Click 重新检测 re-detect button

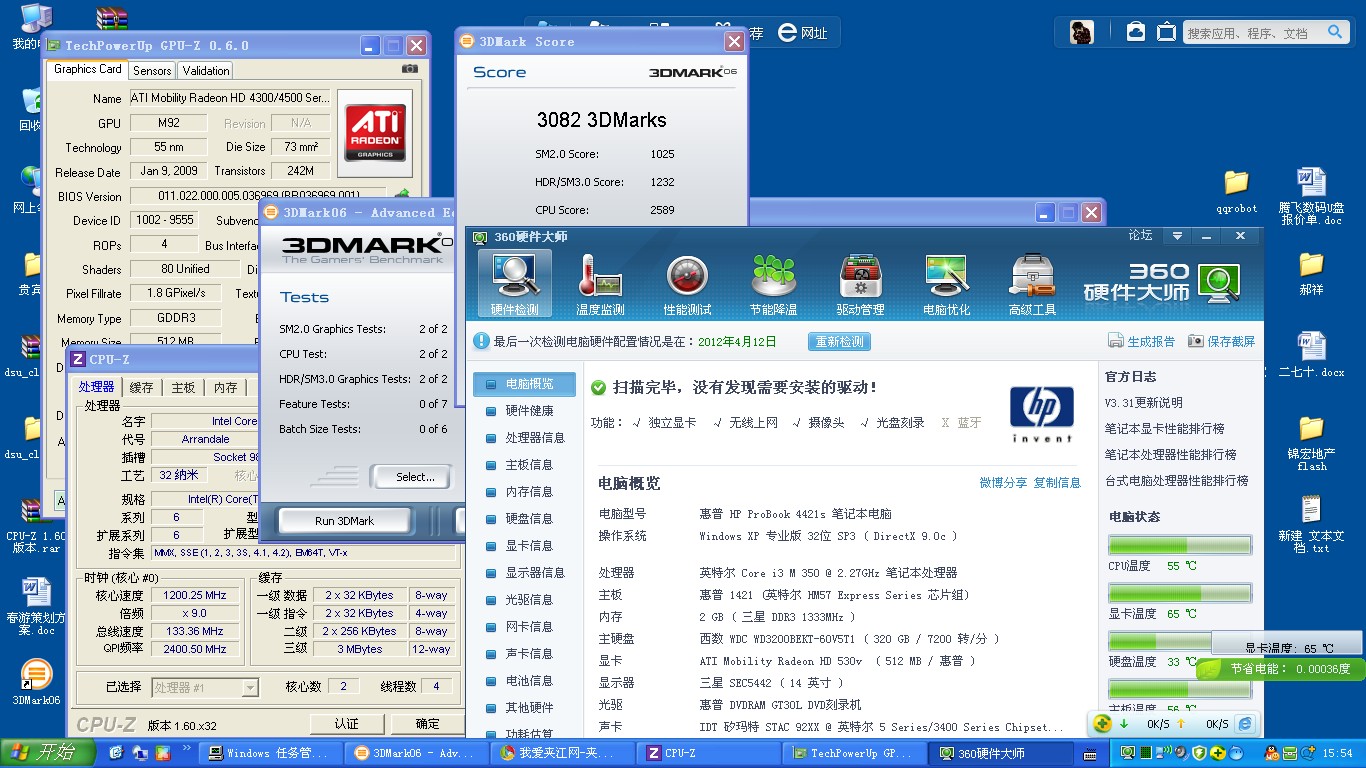point(839,342)
